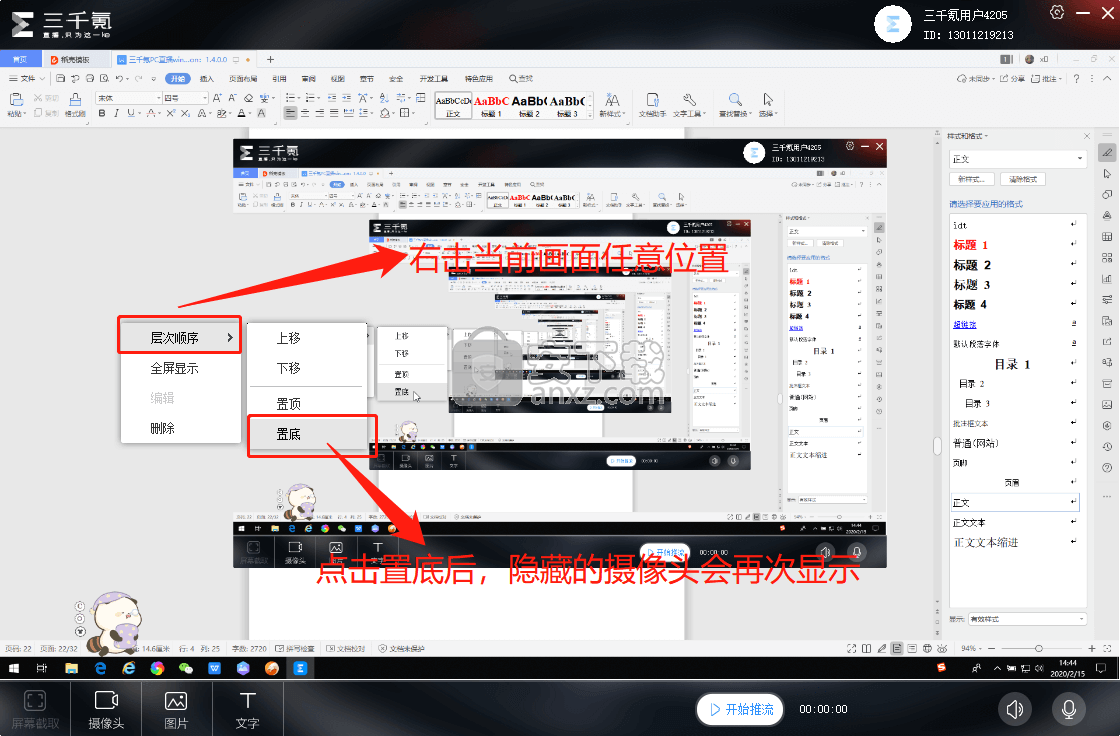Toggle underline formatting

pos(131,113)
